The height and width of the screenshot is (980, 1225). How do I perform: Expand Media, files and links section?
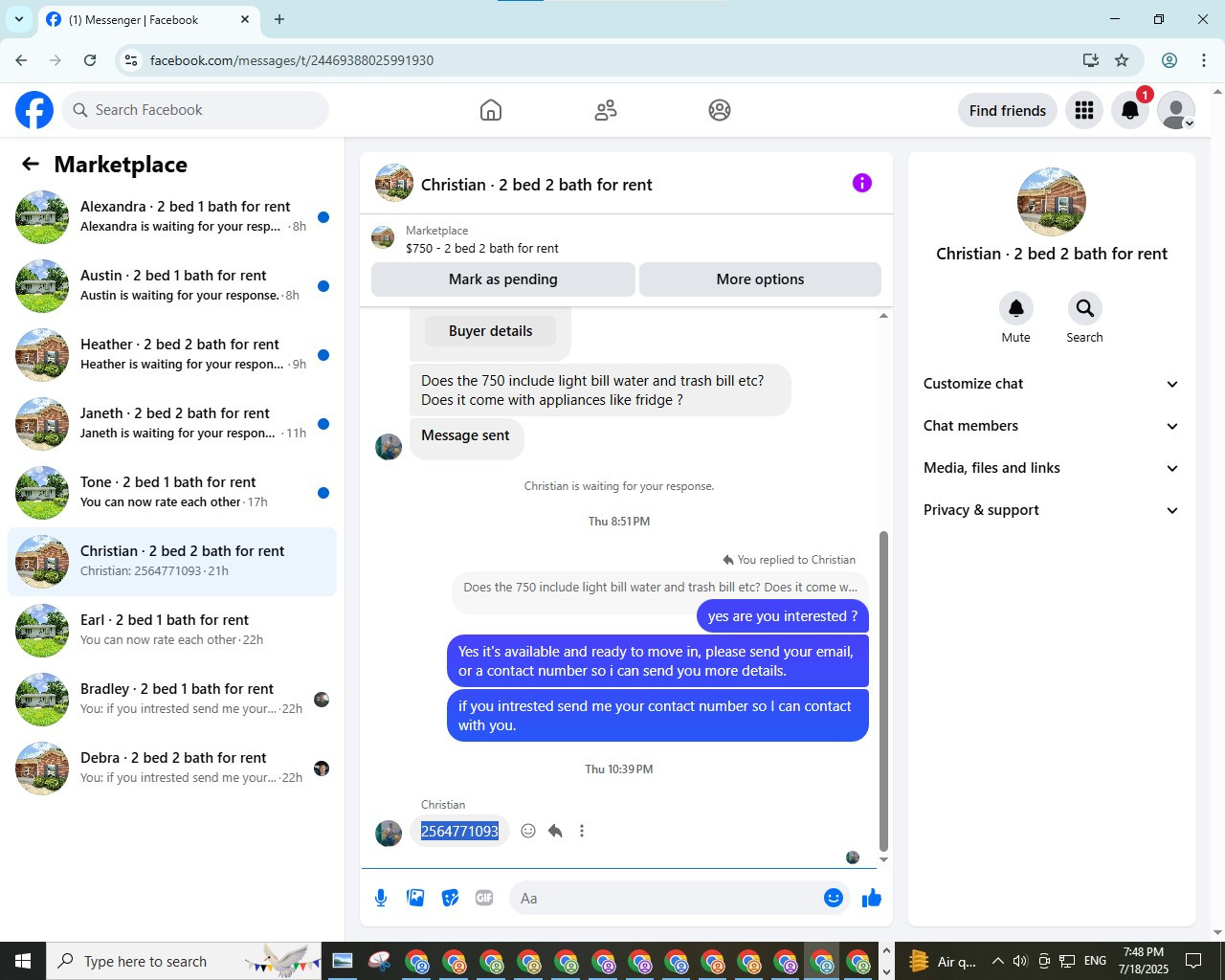pos(1051,468)
